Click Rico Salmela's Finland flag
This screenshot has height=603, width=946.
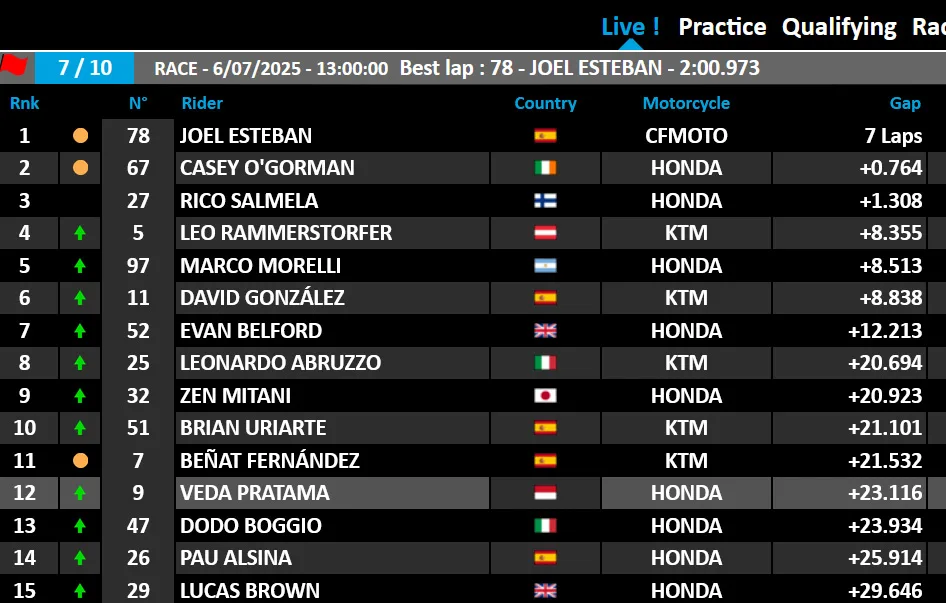click(545, 201)
